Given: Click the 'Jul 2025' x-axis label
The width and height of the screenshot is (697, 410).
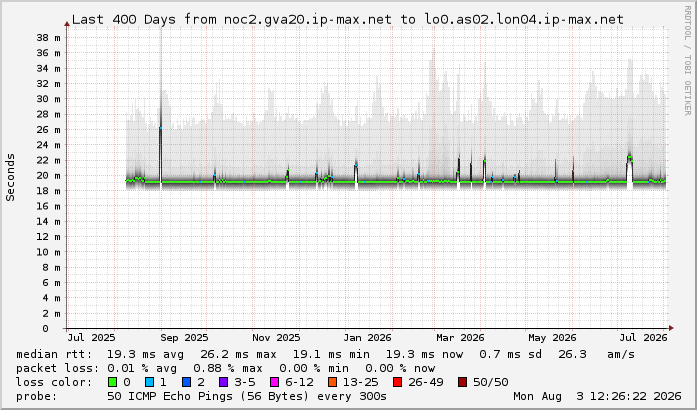Looking at the screenshot, I should click(x=91, y=338).
